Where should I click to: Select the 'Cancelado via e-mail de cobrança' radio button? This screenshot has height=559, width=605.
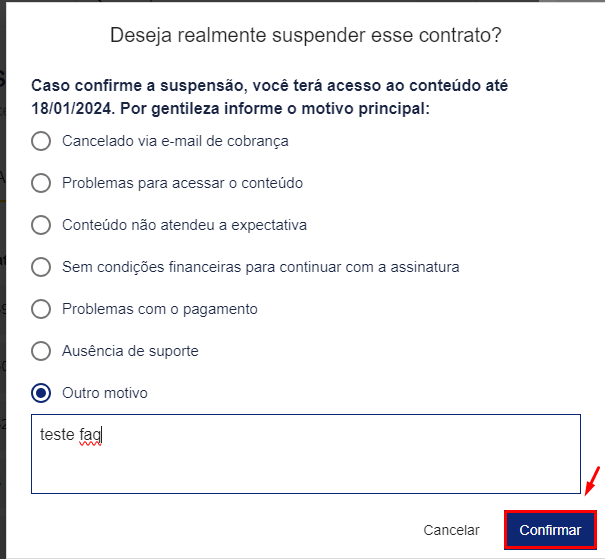click(41, 141)
